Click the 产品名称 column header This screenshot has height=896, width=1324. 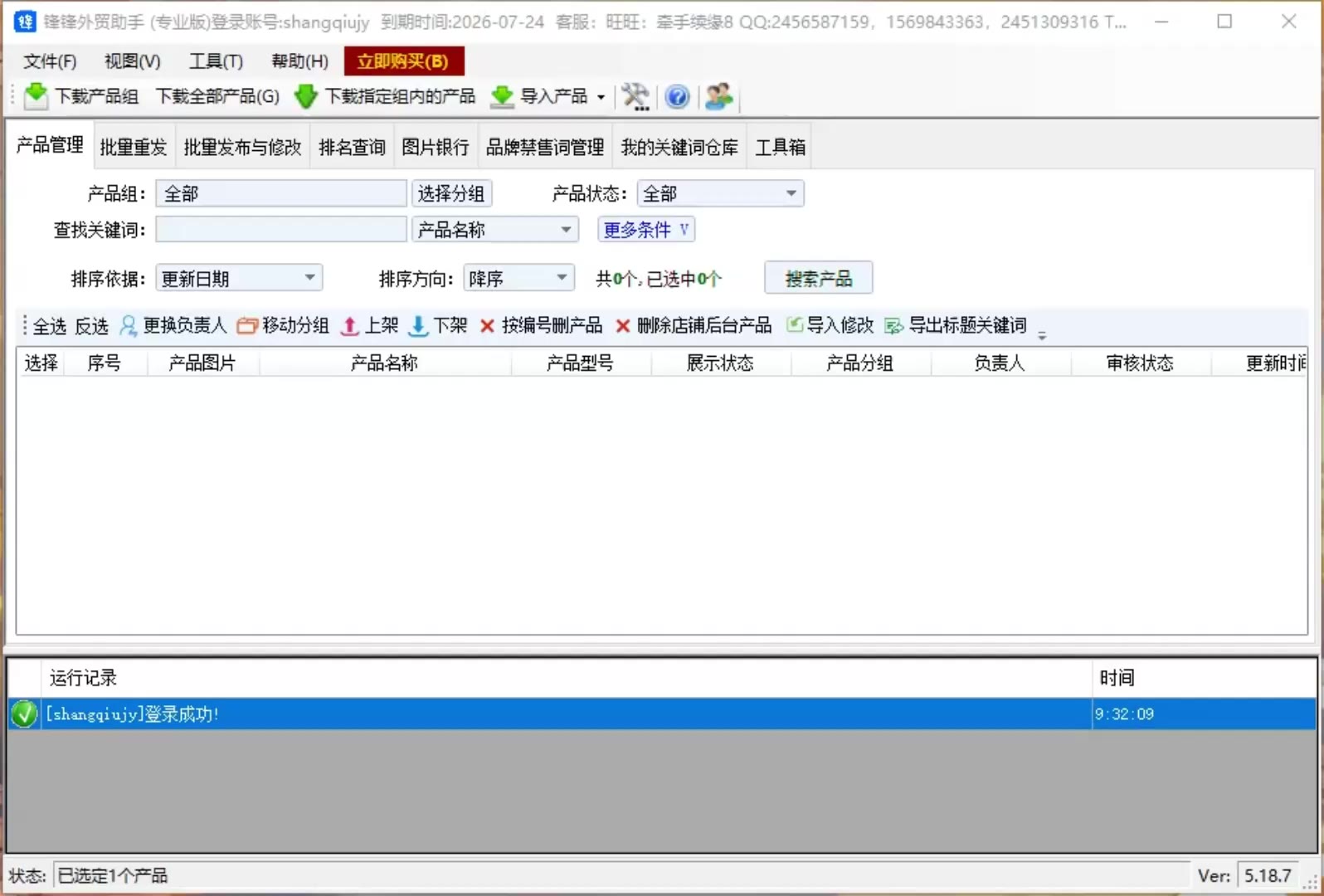pyautogui.click(x=384, y=363)
